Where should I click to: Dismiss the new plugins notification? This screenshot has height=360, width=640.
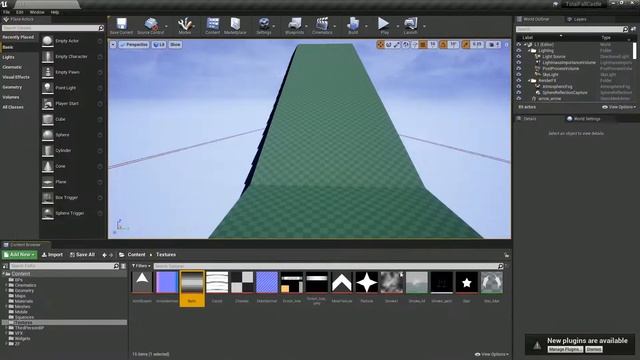(x=594, y=349)
